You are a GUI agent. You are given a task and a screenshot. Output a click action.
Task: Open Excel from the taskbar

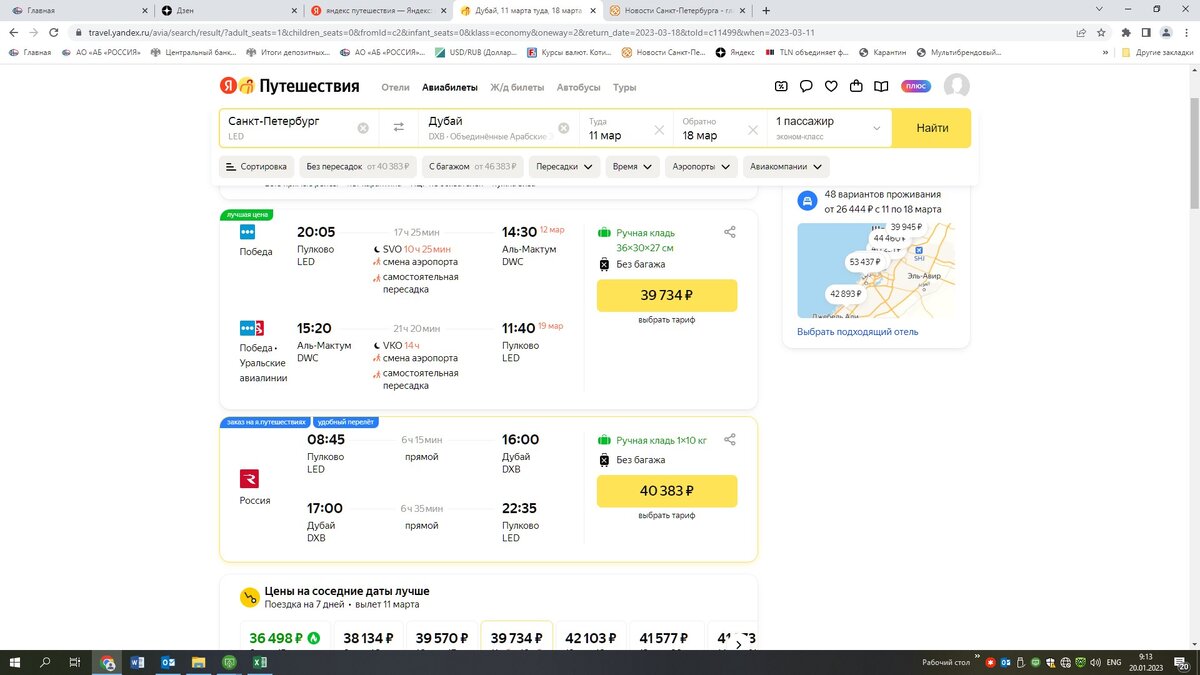[259, 662]
